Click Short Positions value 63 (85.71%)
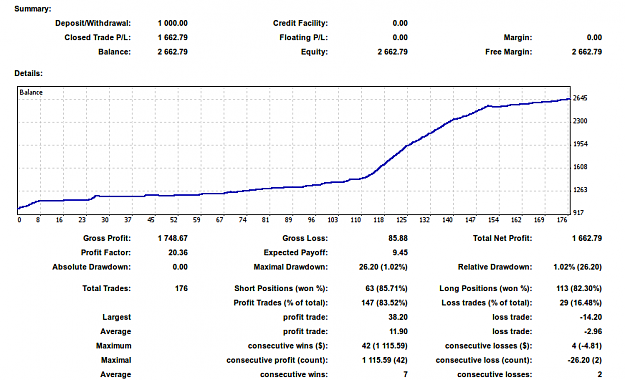625x380 pixels. tap(386, 288)
